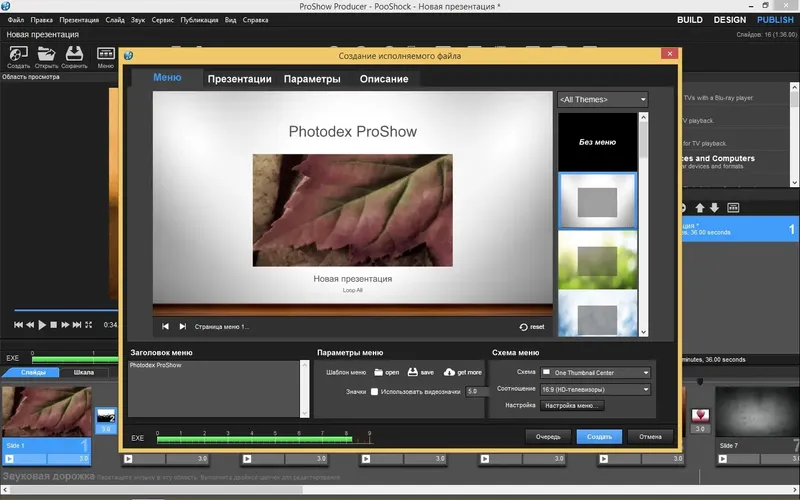800x500 pixels.
Task: Click the theme list scrollbar down arrow
Action: coord(643,332)
